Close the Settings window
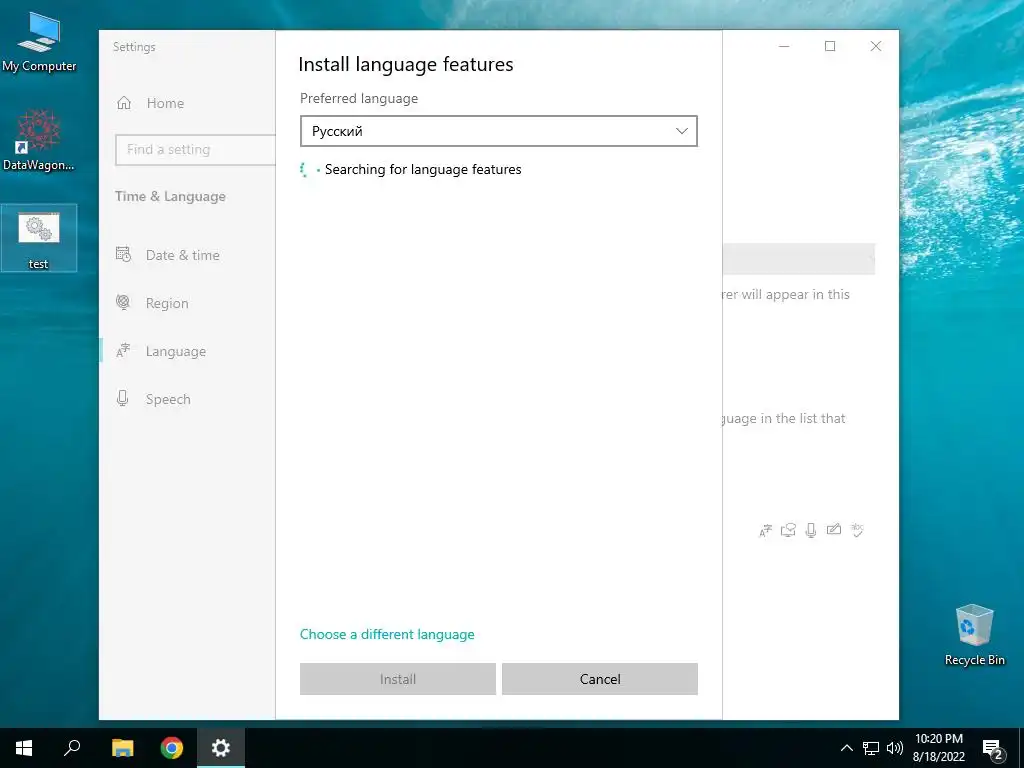1024x768 pixels. tap(876, 46)
